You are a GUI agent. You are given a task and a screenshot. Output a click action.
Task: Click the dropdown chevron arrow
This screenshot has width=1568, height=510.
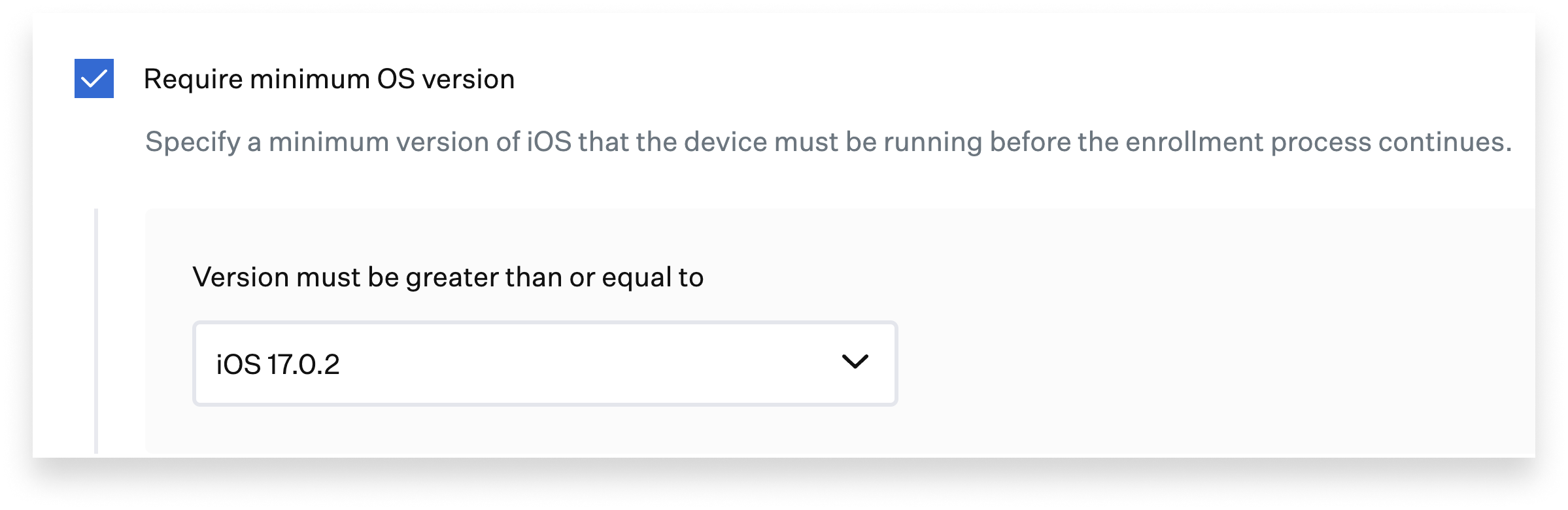coord(855,362)
